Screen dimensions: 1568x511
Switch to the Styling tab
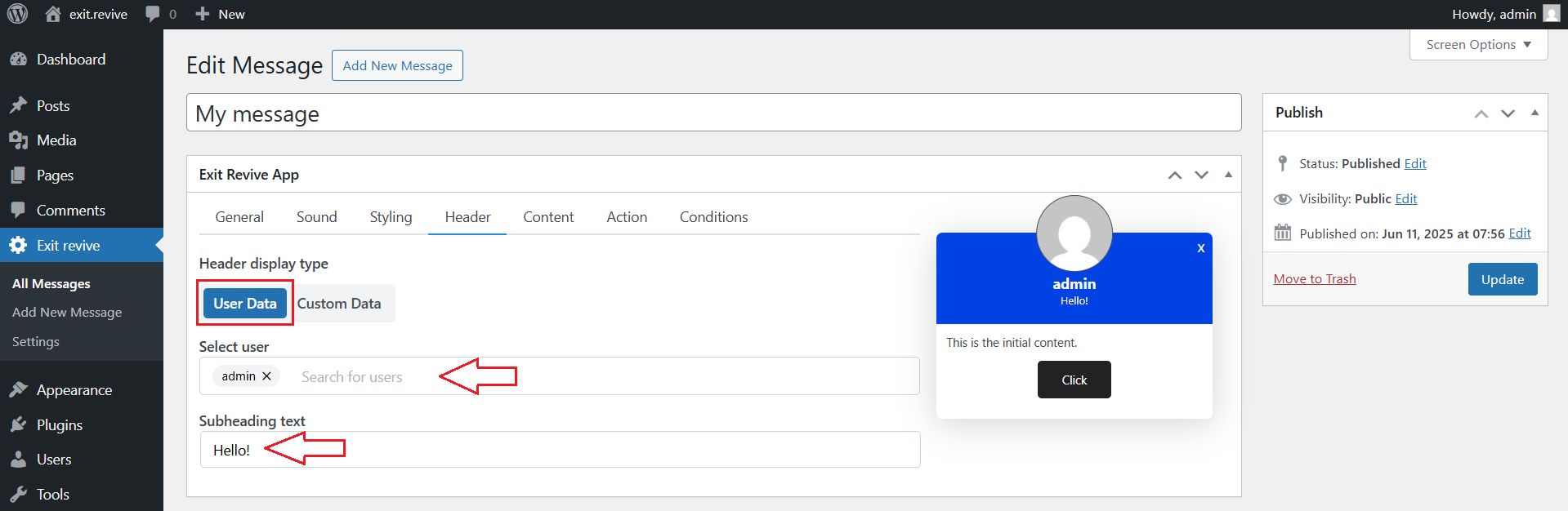(391, 217)
